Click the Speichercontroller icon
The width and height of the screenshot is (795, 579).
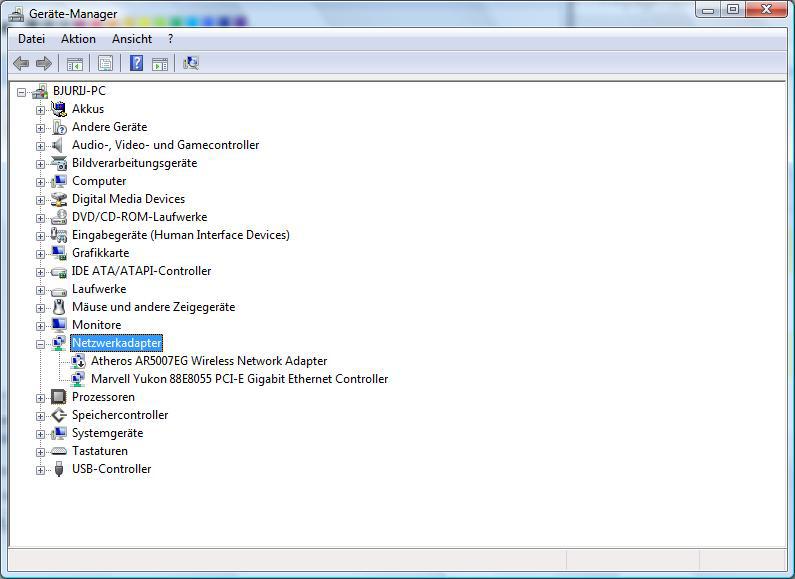point(59,415)
